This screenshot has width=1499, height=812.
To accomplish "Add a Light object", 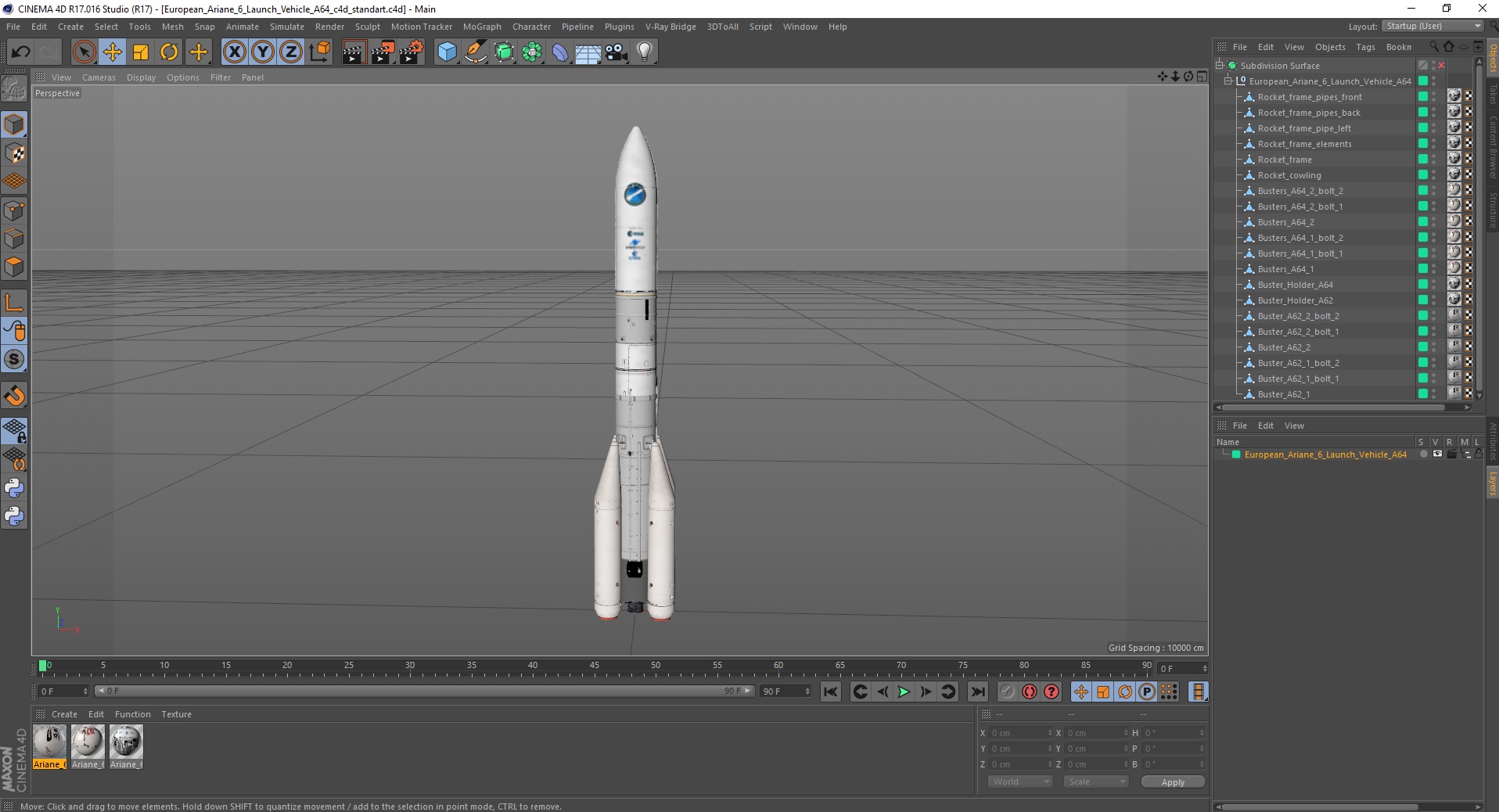I will point(645,52).
